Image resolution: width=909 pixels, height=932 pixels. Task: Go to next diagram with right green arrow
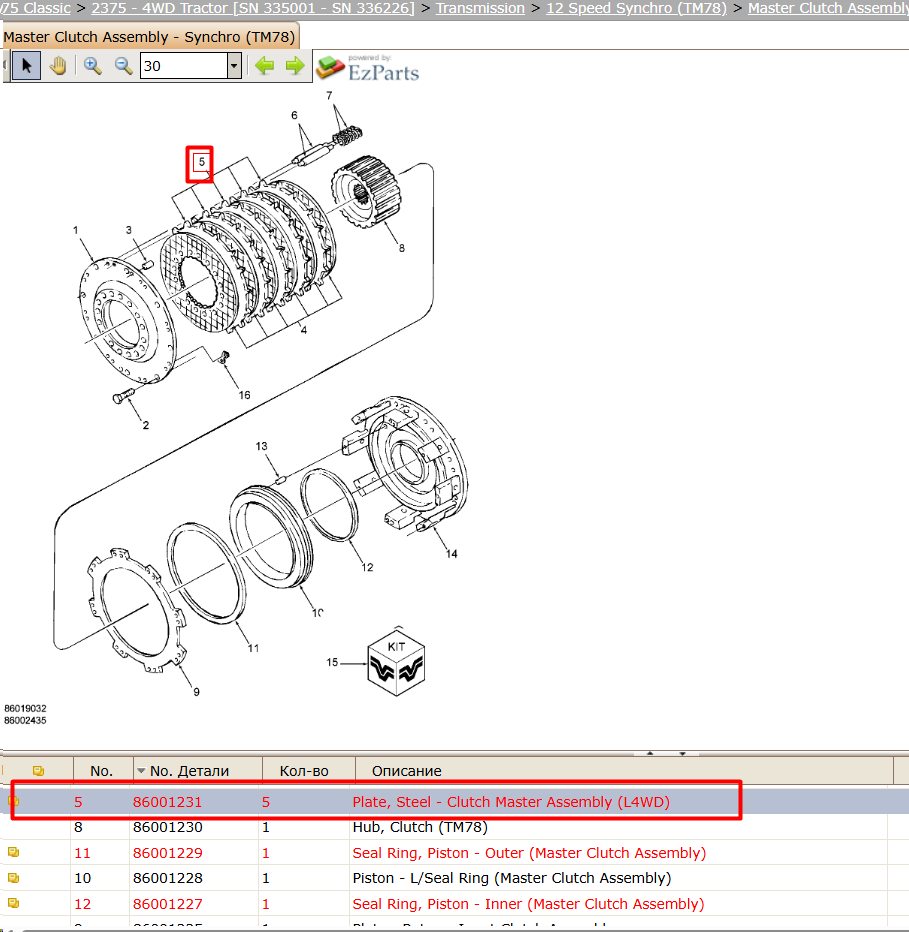[295, 65]
